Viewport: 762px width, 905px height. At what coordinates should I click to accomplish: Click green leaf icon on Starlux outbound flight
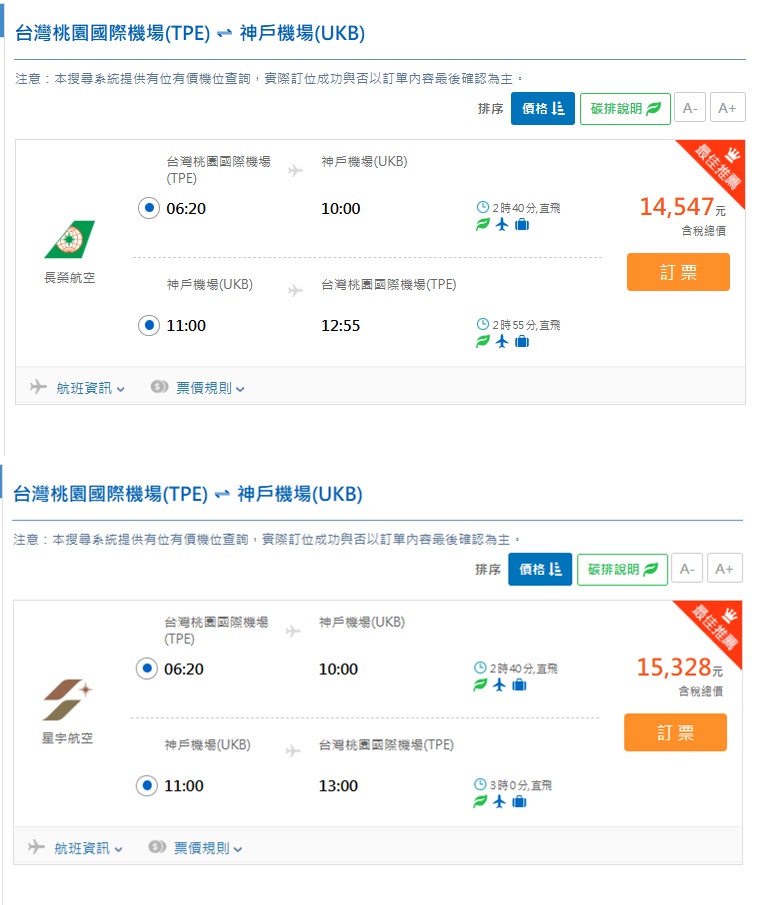click(x=480, y=685)
